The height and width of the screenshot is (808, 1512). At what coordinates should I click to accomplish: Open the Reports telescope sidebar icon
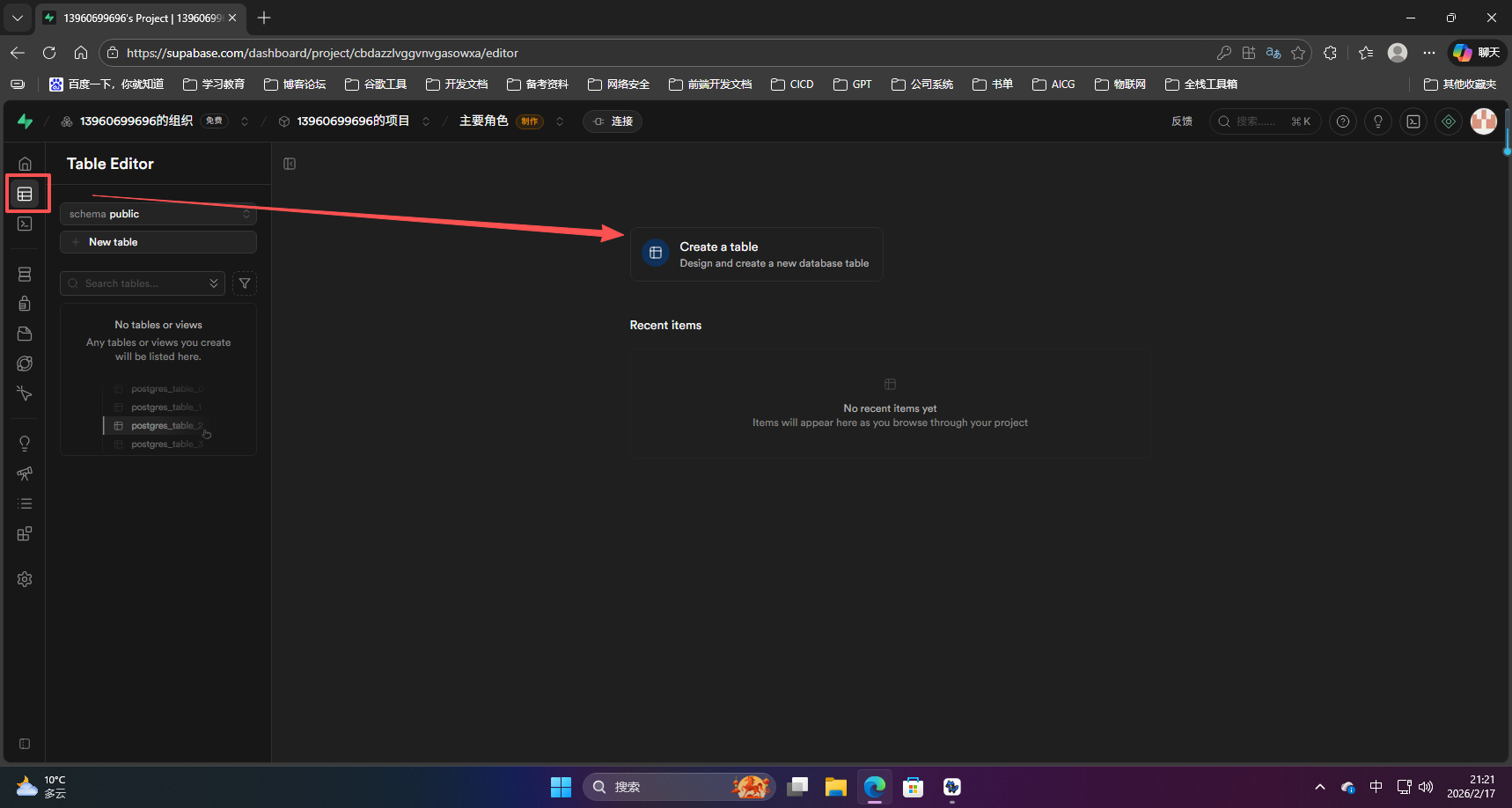pos(25,474)
